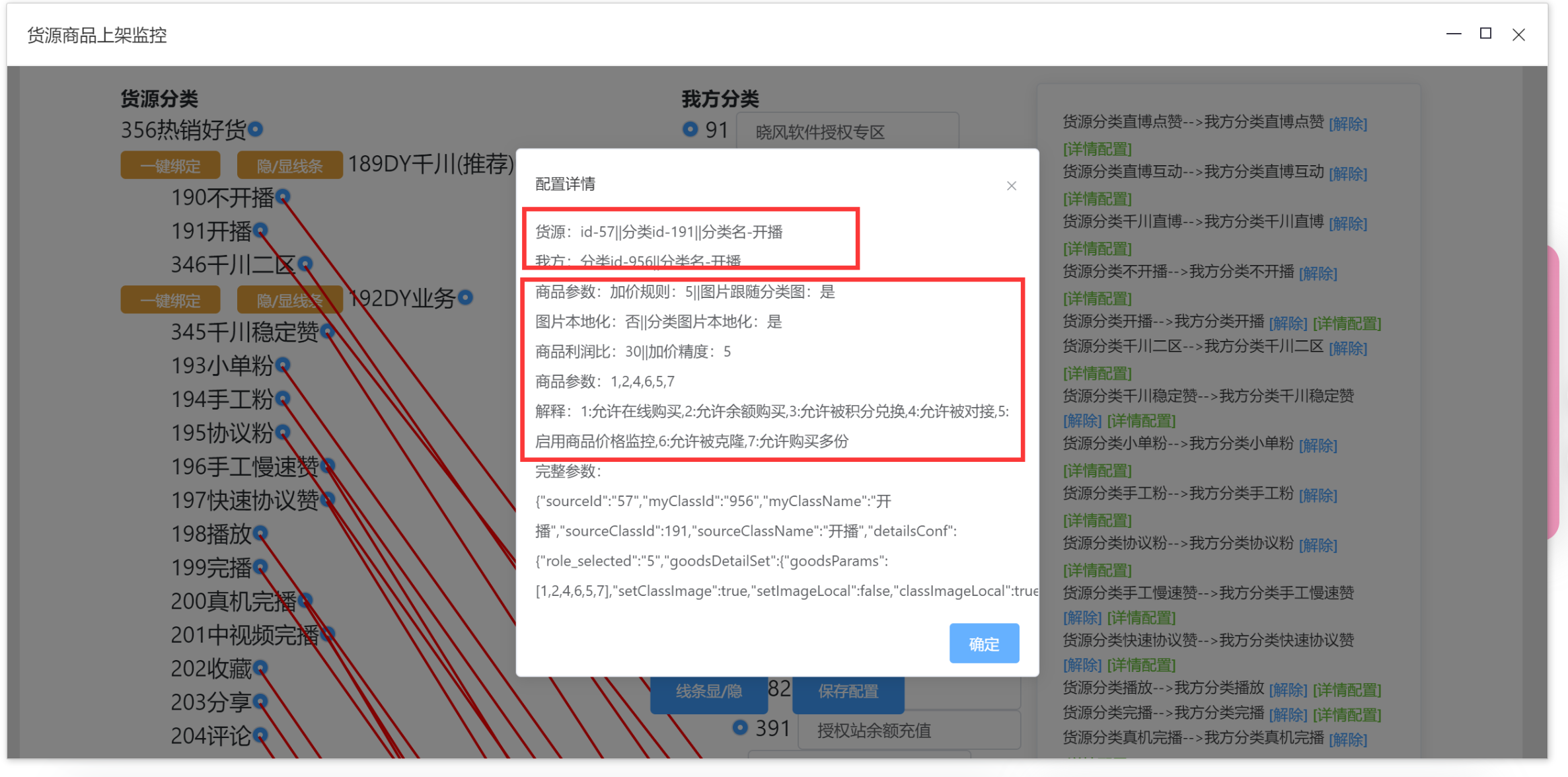
Task: Open 详情配置 for 千川二区 mapping
Action: coord(1097,373)
